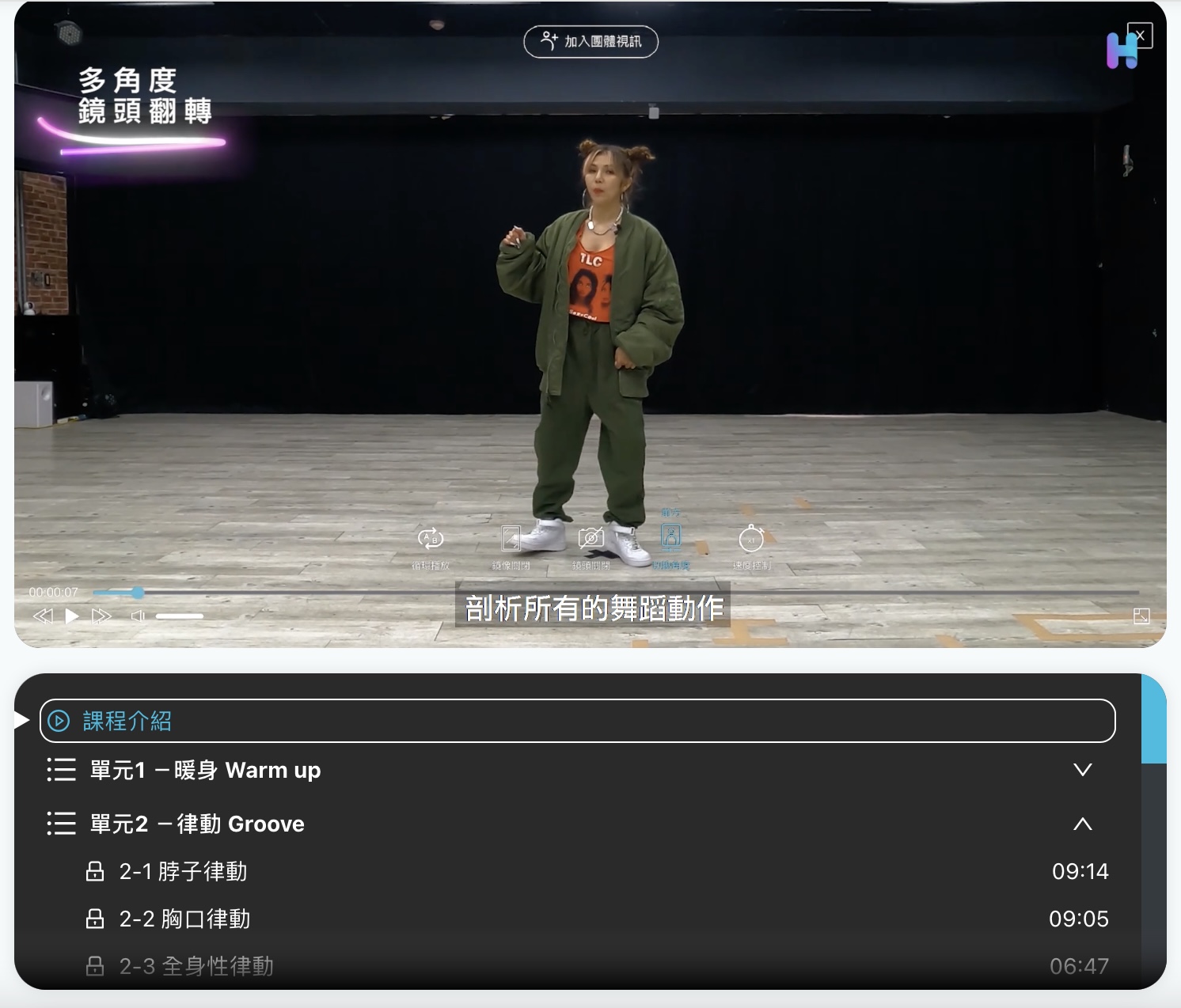Click the 加入團體視訊 button
The image size is (1181, 1008).
click(590, 42)
